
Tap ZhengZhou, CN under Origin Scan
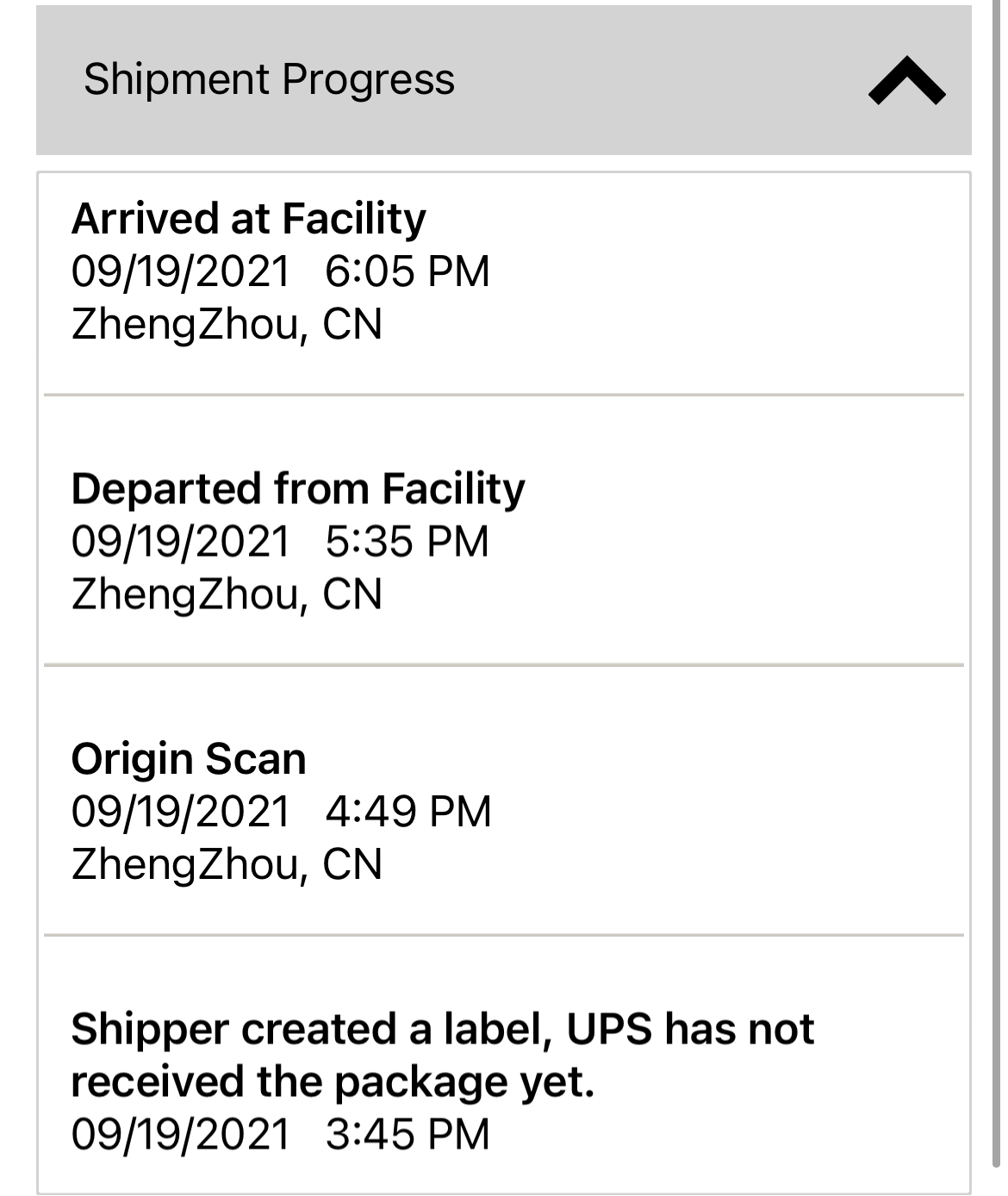click(x=227, y=864)
